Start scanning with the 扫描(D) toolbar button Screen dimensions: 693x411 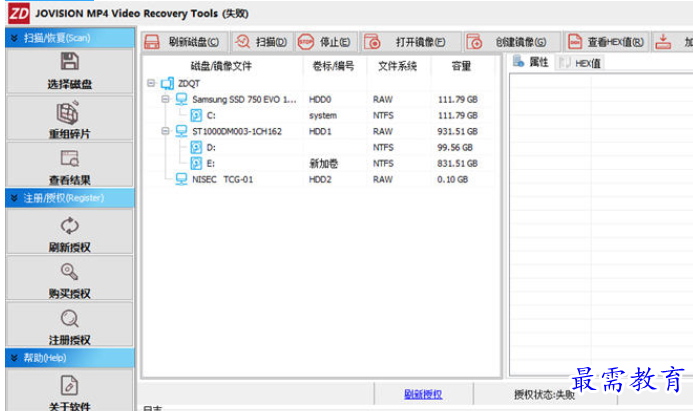262,42
